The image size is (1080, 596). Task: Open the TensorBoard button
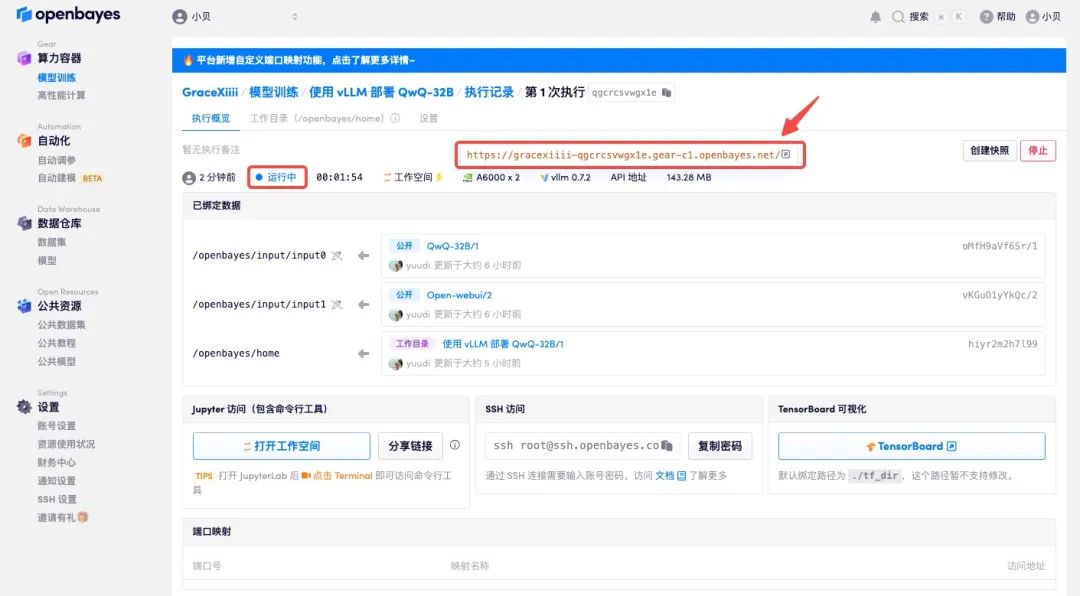tap(911, 446)
